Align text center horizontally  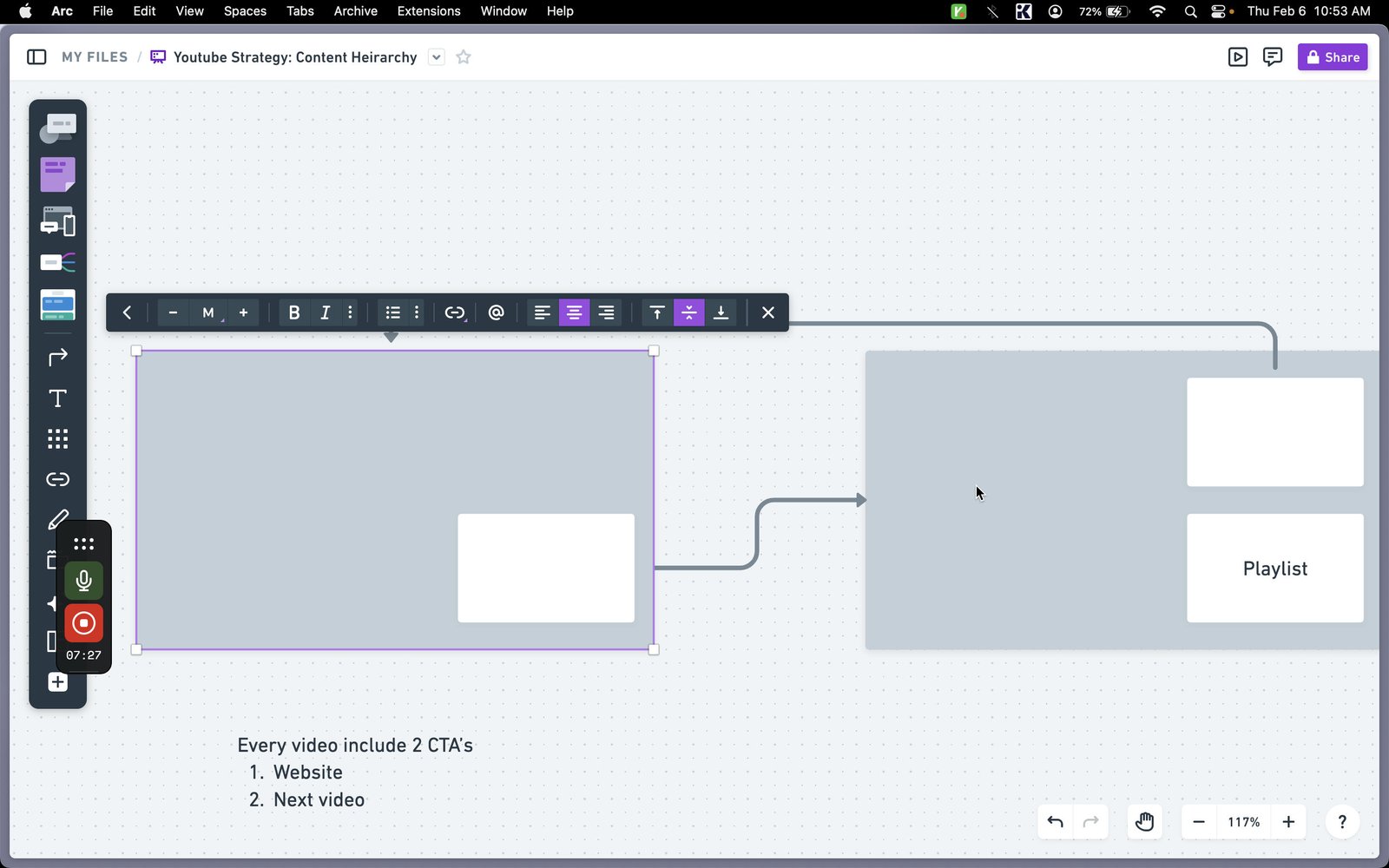coord(574,312)
